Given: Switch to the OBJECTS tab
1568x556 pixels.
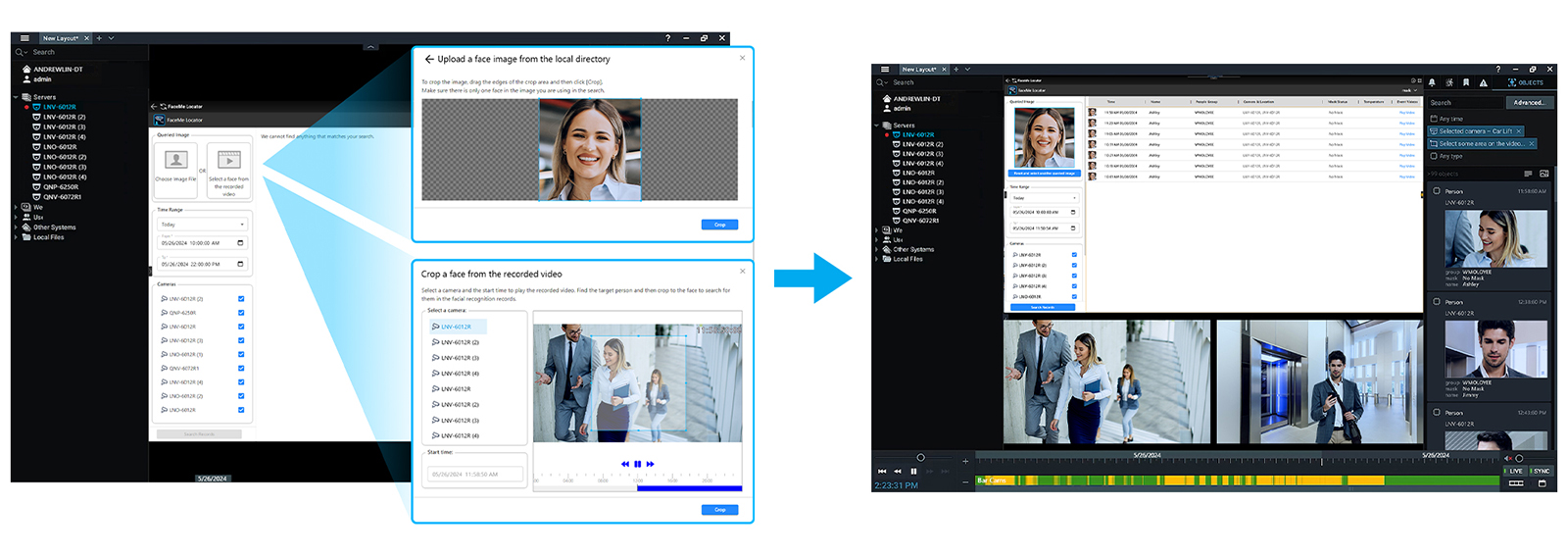Looking at the screenshot, I should pyautogui.click(x=1526, y=82).
